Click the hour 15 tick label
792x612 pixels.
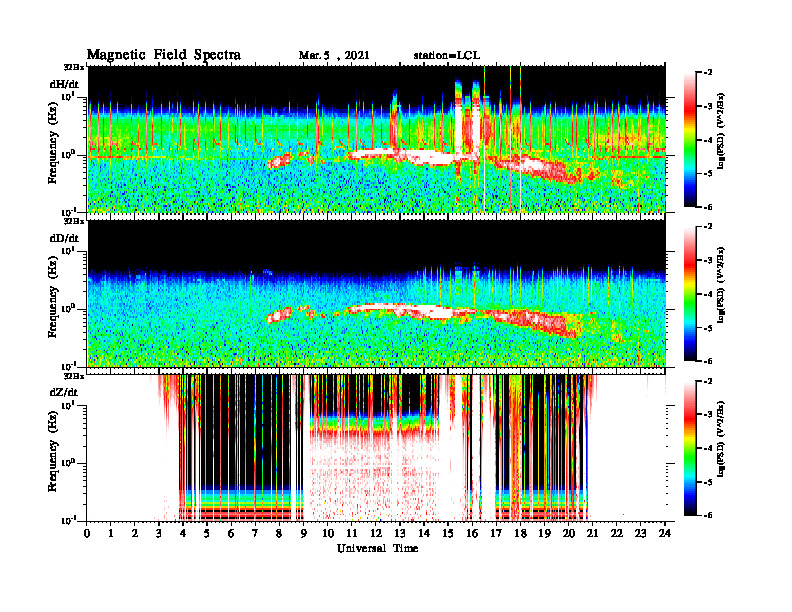click(448, 533)
